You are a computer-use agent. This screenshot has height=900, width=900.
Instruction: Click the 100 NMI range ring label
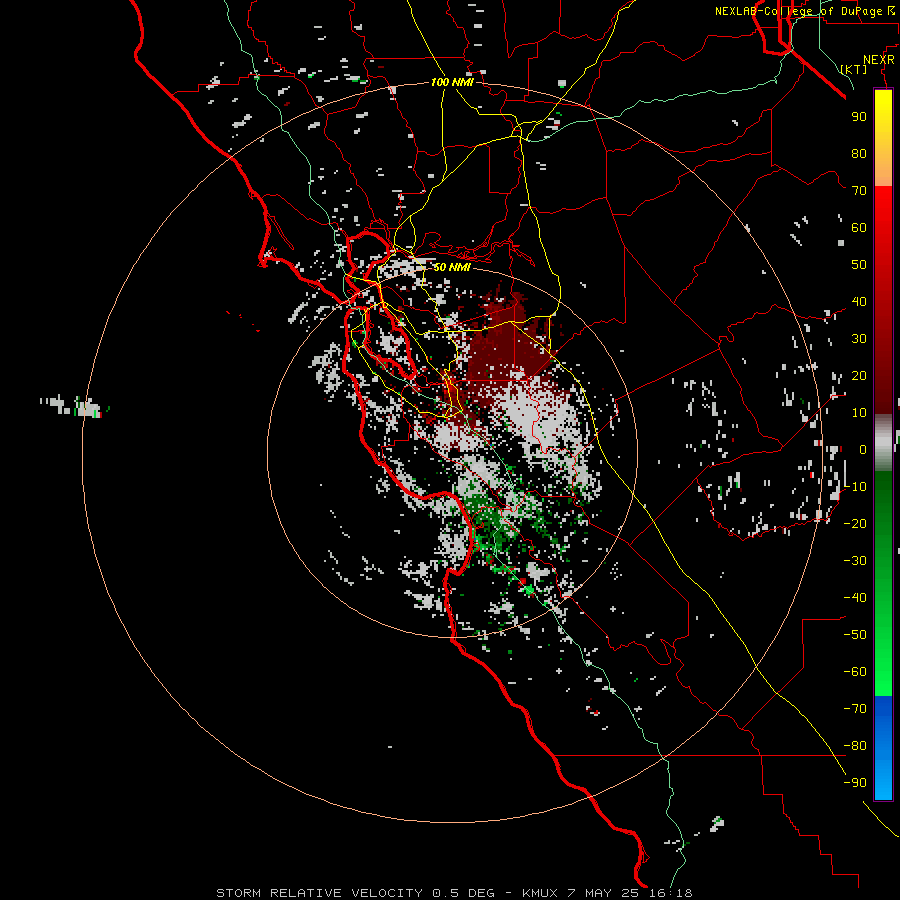[x=452, y=82]
